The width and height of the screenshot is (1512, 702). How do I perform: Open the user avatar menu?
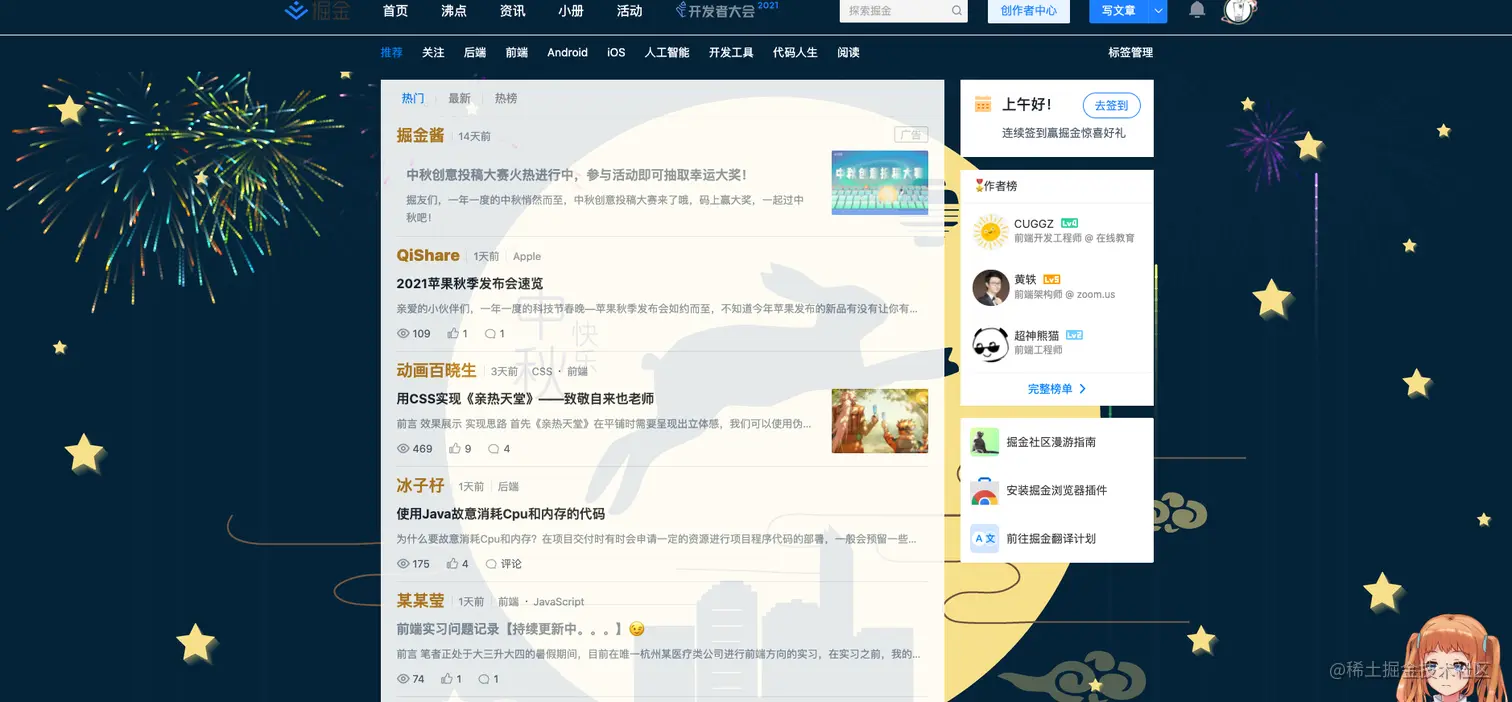click(x=1240, y=10)
